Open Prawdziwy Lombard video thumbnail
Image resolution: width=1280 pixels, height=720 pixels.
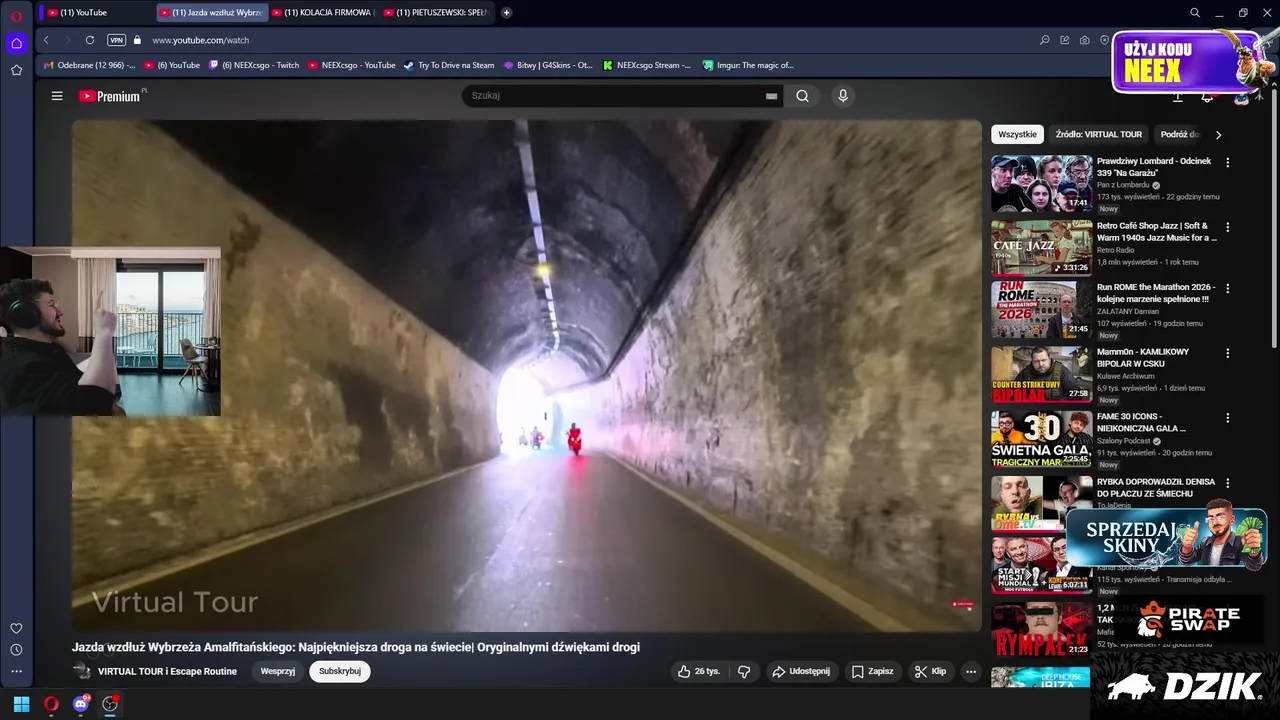point(1041,183)
